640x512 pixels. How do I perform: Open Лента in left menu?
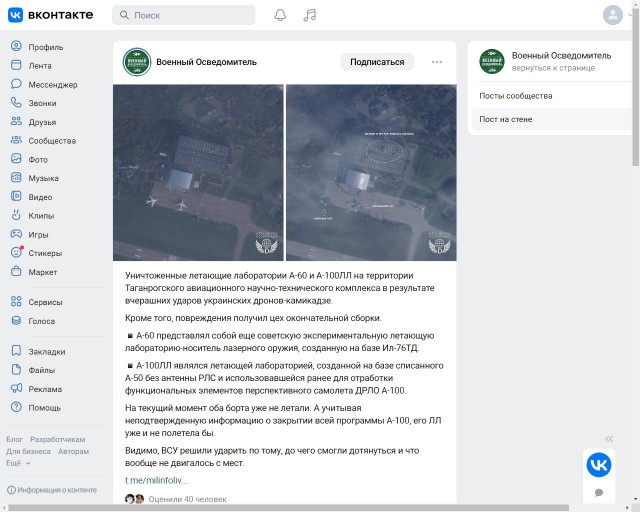40,66
